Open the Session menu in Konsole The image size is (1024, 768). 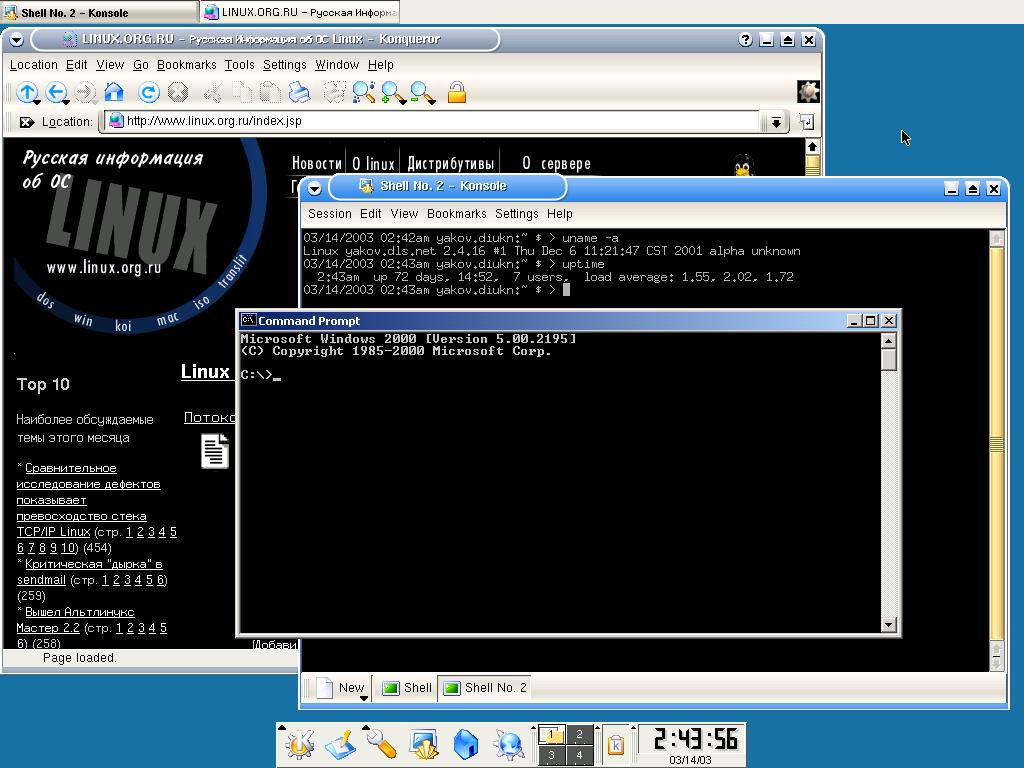(x=329, y=214)
